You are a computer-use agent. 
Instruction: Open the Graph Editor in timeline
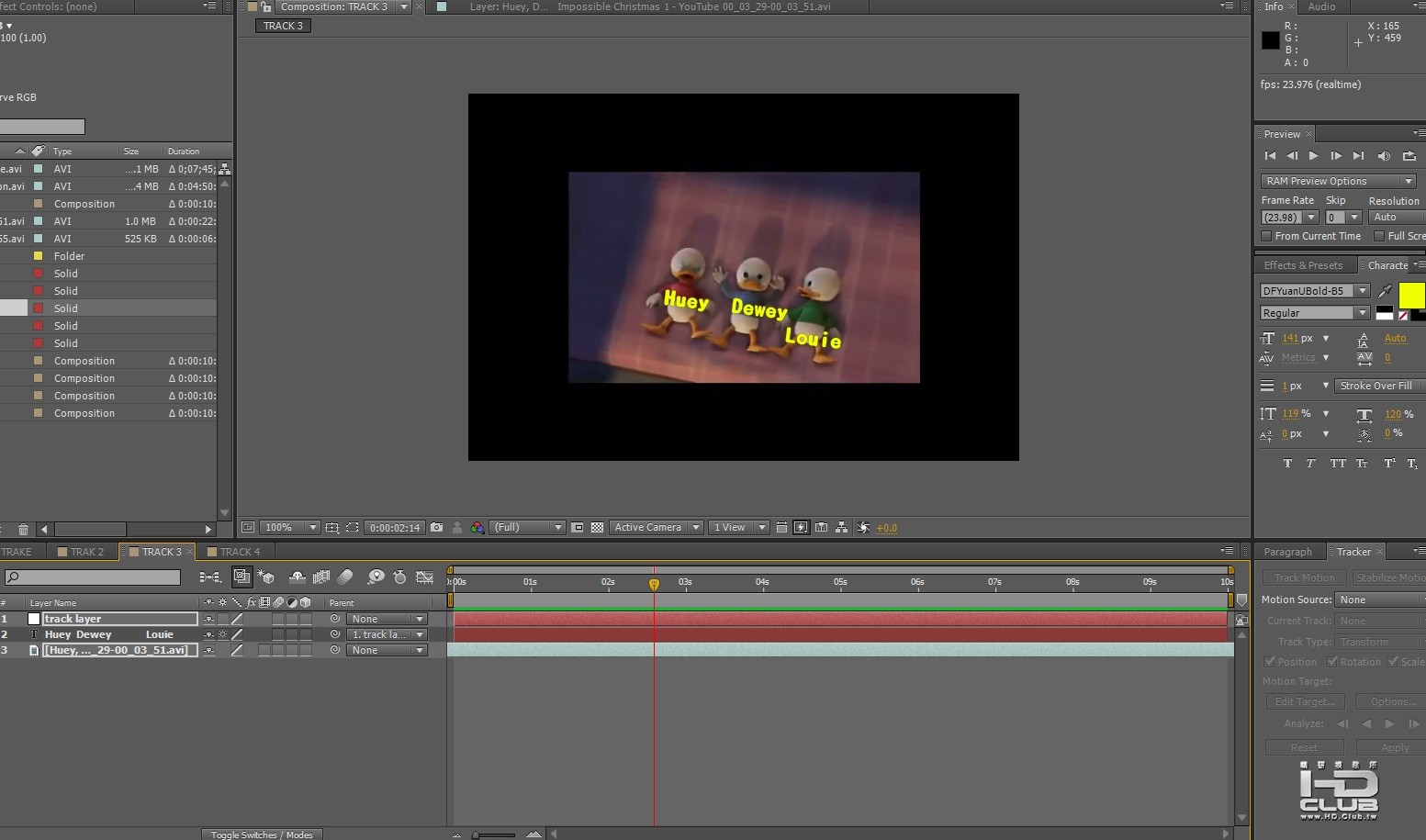pos(424,577)
